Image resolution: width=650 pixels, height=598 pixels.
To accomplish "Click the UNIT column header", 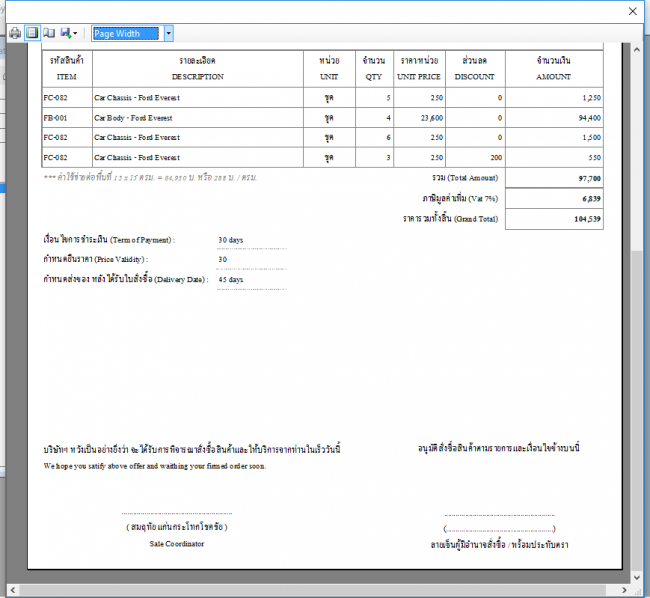I will (329, 69).
